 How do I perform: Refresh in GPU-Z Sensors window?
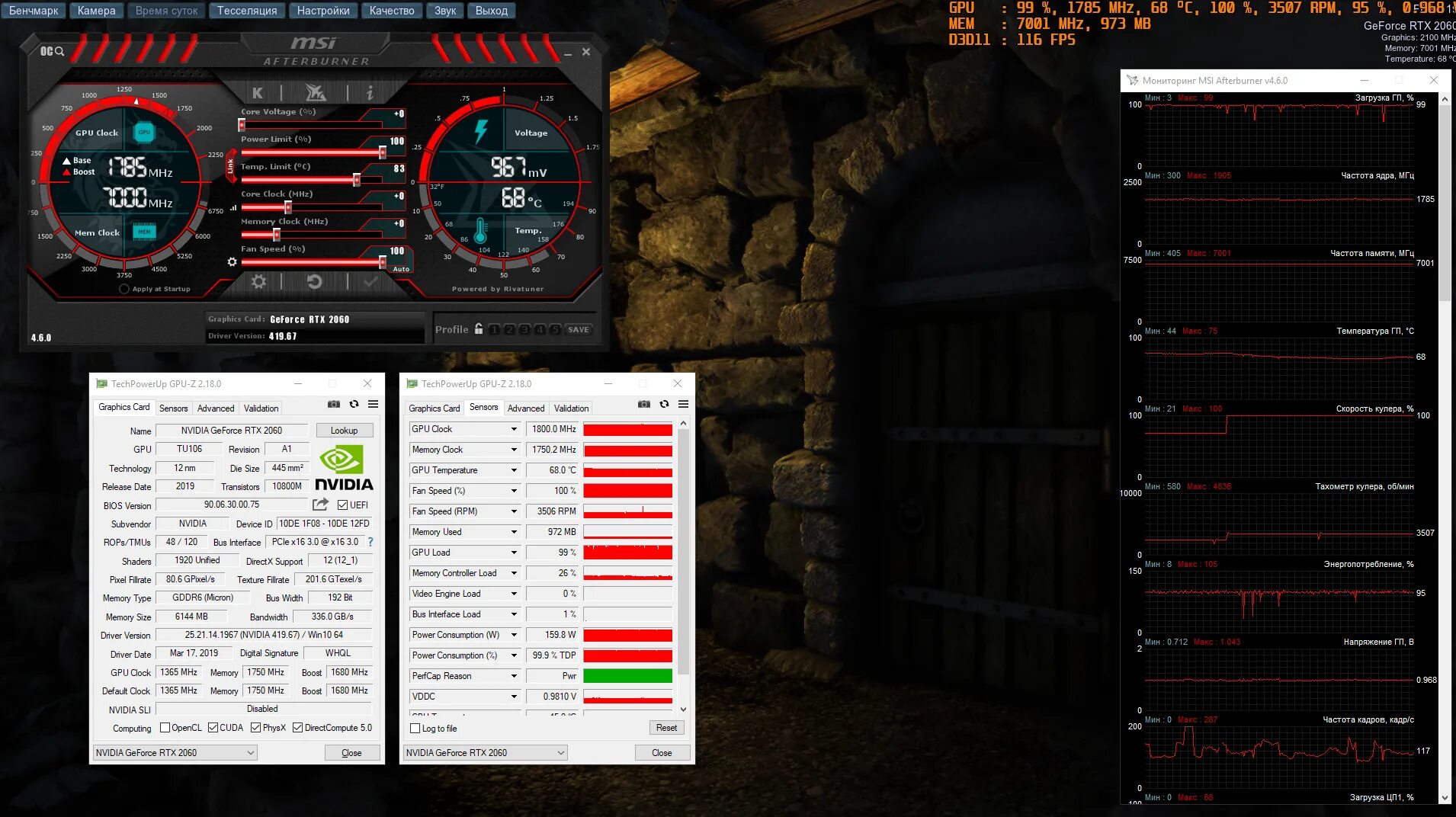coord(664,405)
